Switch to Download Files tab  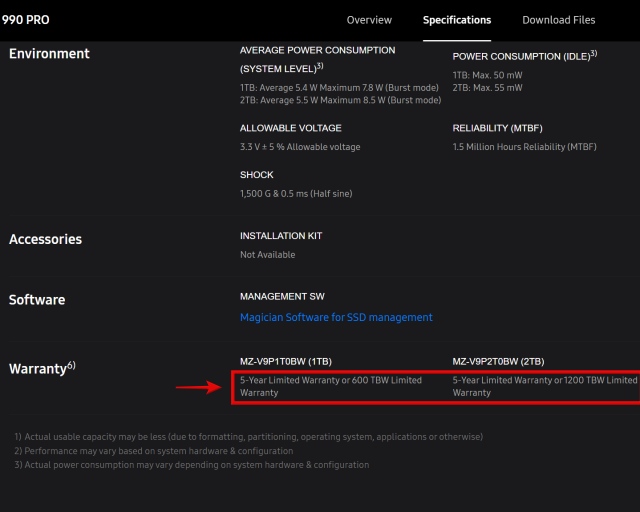558,20
